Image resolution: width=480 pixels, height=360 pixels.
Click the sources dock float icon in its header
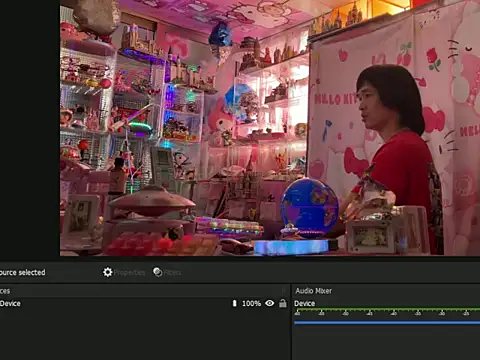click(x=284, y=290)
